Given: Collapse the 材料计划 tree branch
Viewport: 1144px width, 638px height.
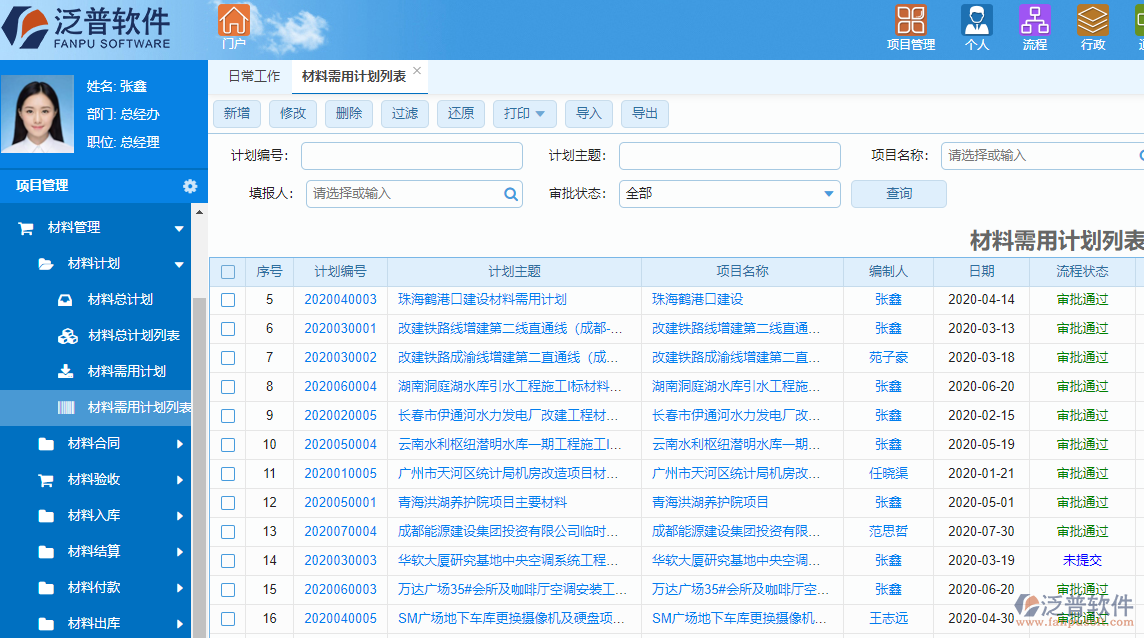Looking at the screenshot, I should [179, 265].
